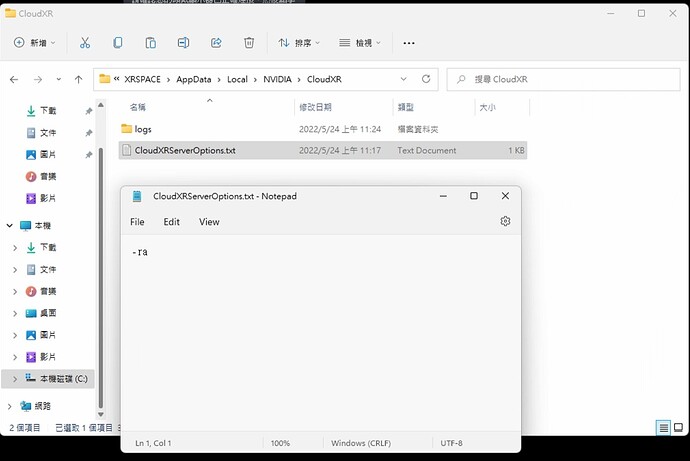Open Notepad View menu

pyautogui.click(x=209, y=222)
